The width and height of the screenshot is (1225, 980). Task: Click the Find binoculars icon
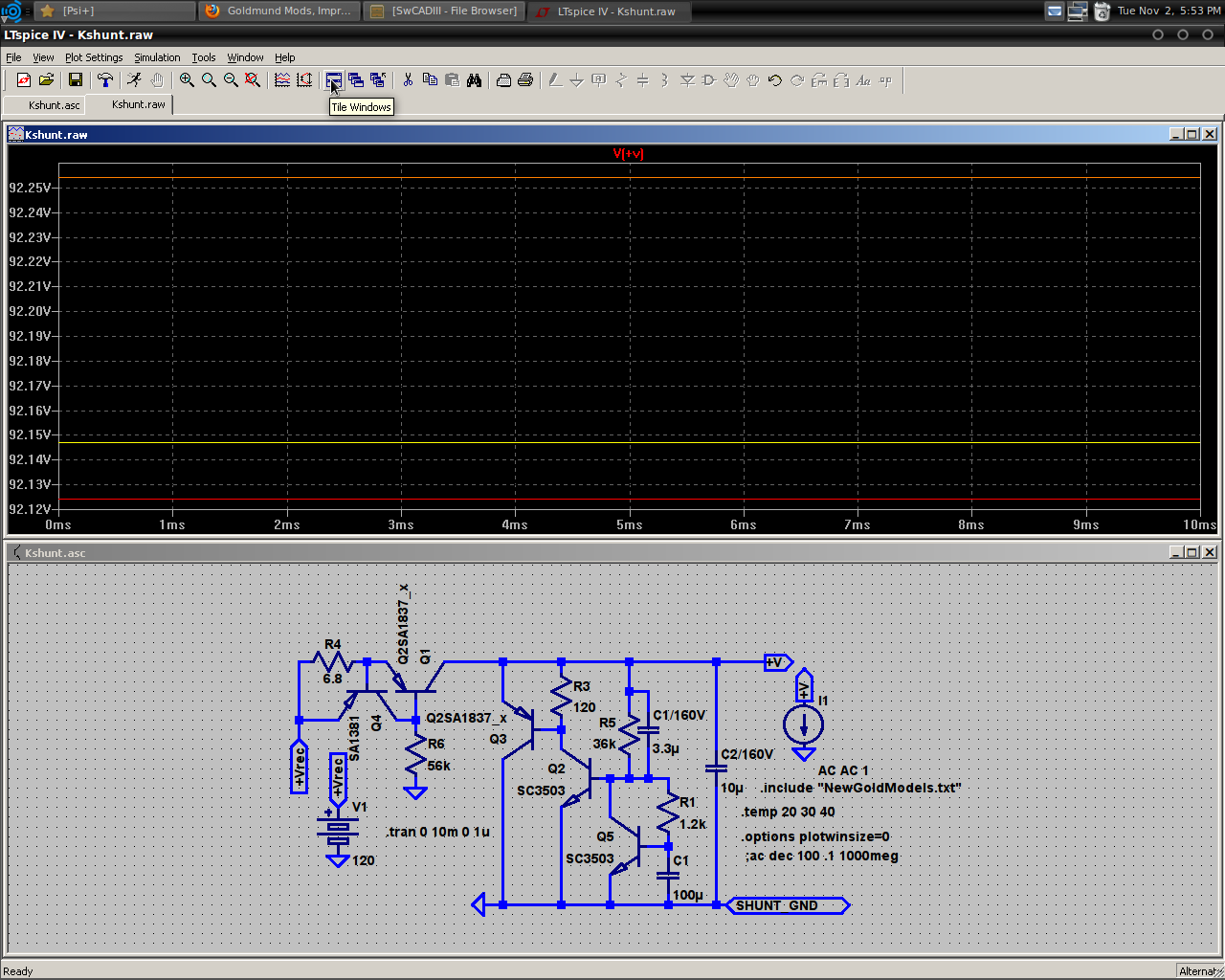point(474,80)
